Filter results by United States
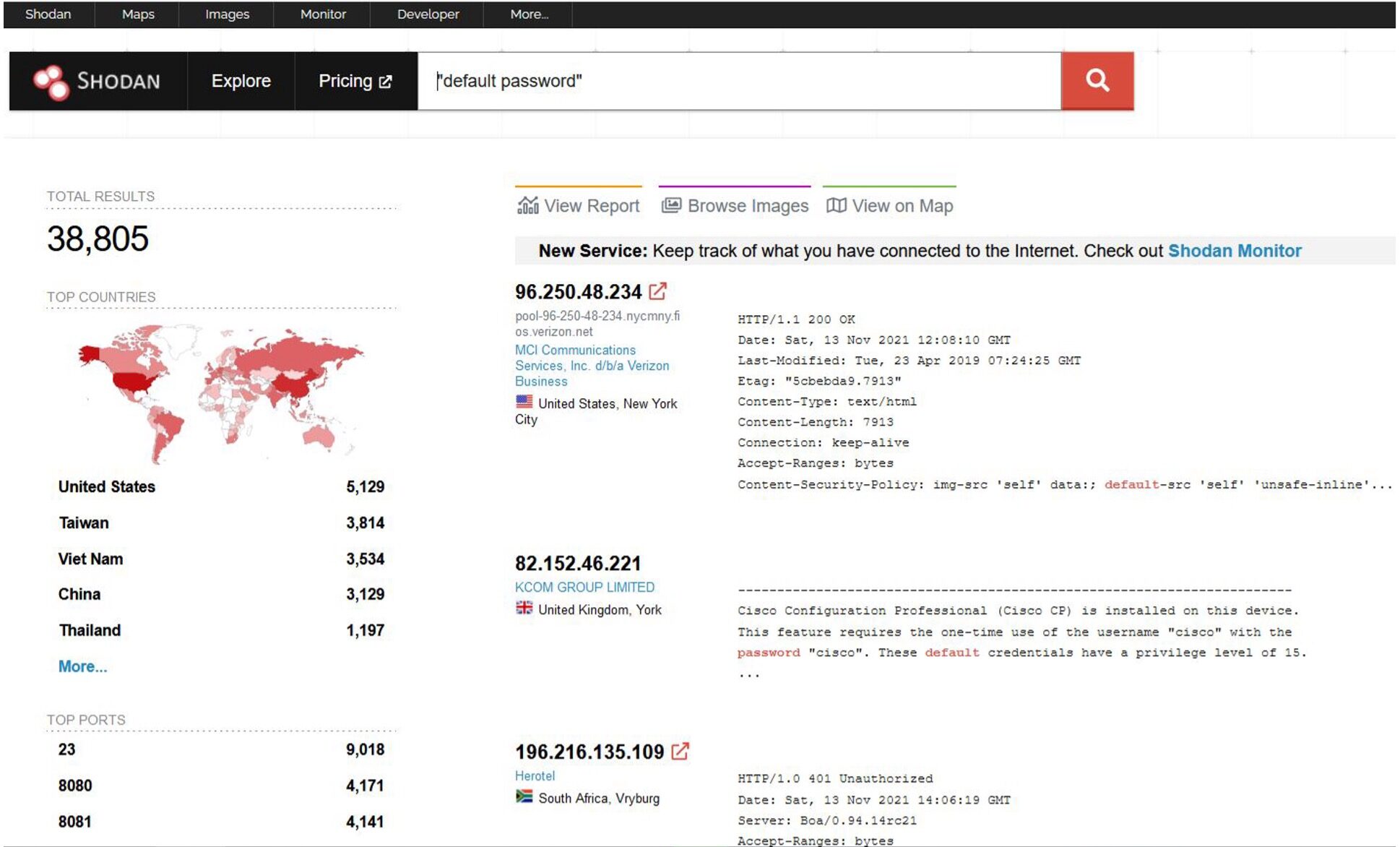 (x=107, y=486)
